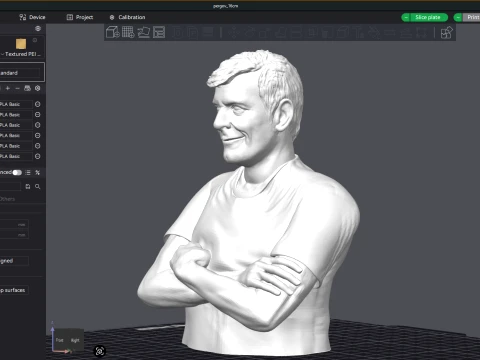The height and width of the screenshot is (360, 480).
Task: Select the Text shape tool
Action: click(358, 32)
